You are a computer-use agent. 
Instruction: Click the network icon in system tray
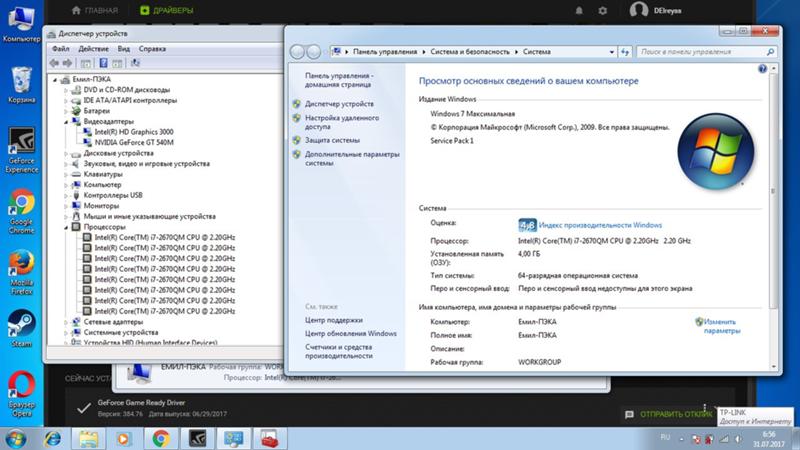724,439
